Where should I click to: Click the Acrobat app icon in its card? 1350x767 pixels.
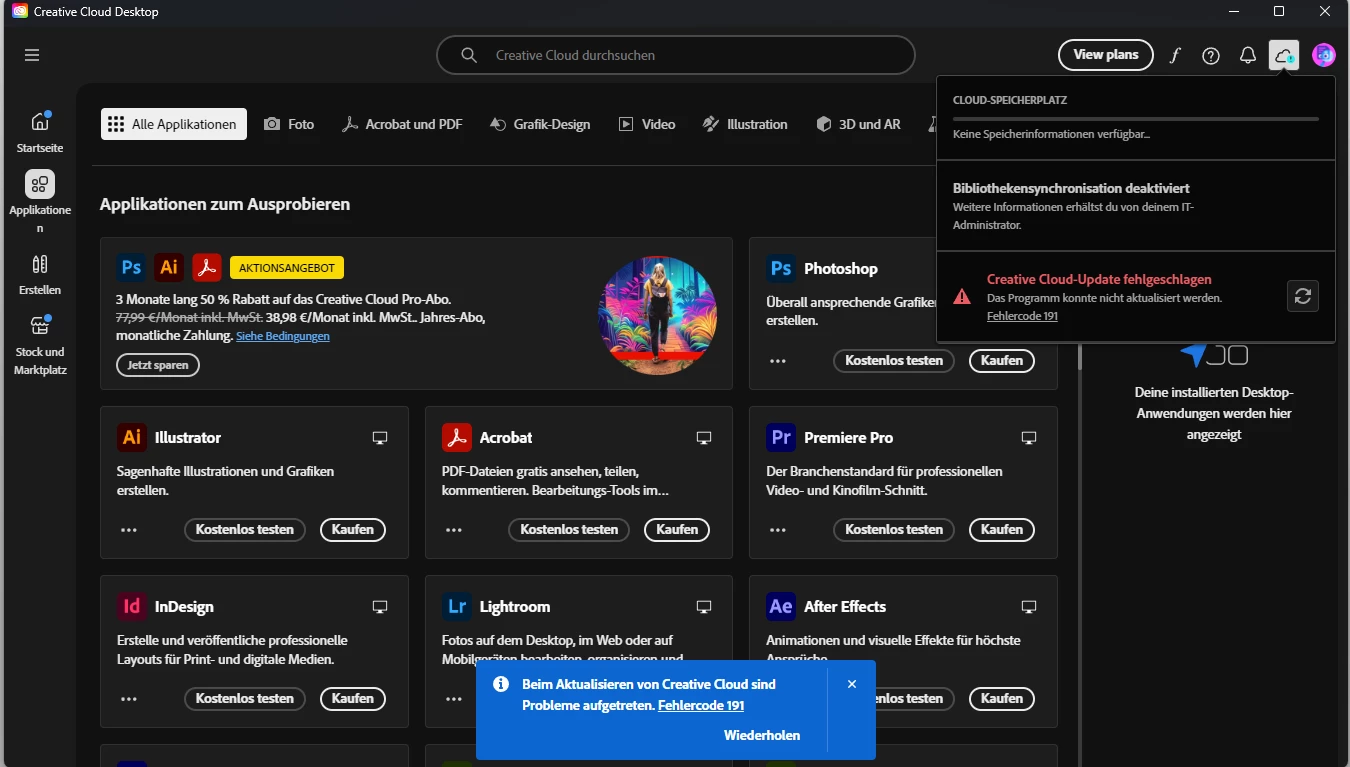(456, 437)
